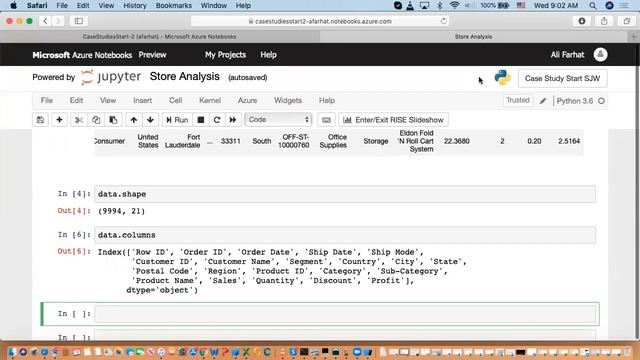
Task: Go forward with Safari forward arrow
Action: point(58,21)
